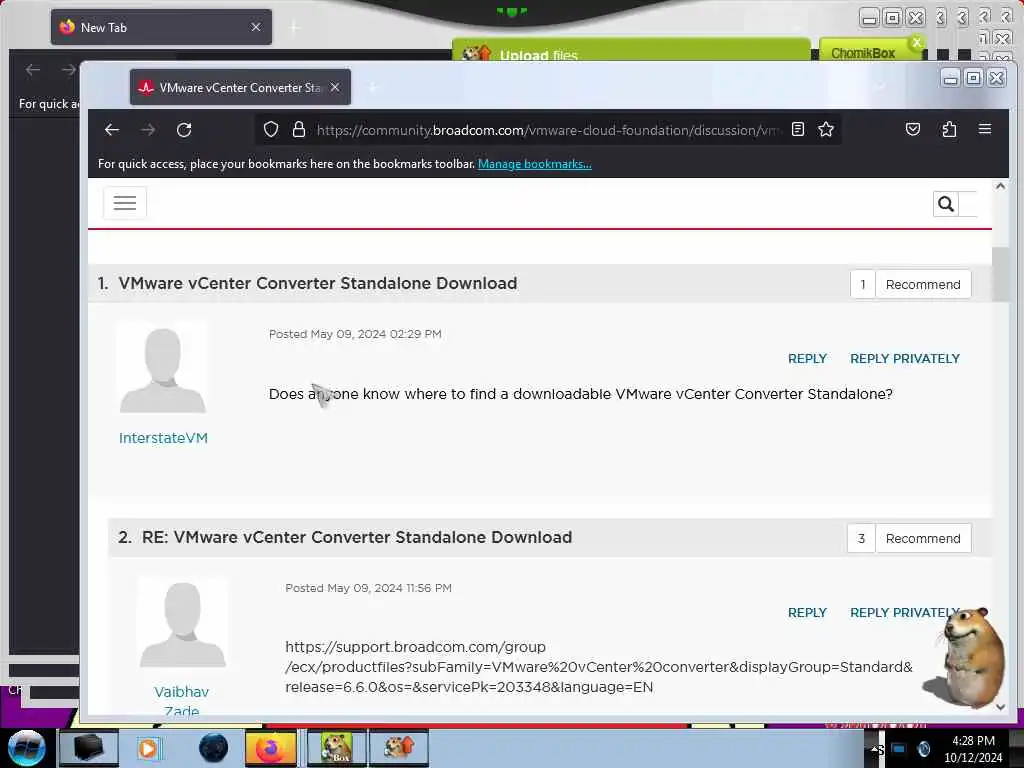Viewport: 1024px width, 768px height.
Task: Click the page scrollbar down arrow
Action: pyautogui.click(x=1000, y=707)
